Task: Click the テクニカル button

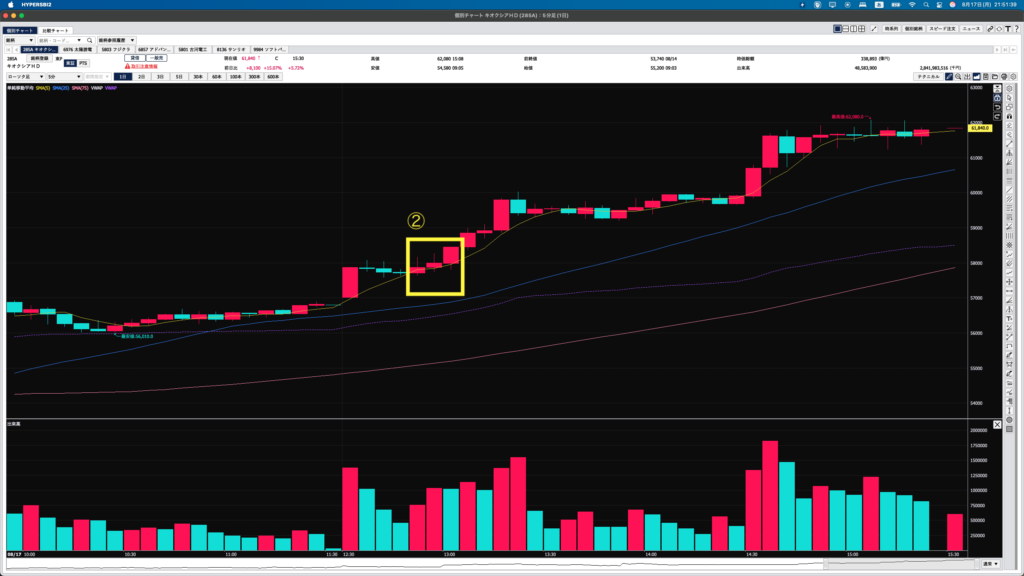Action: [928, 76]
